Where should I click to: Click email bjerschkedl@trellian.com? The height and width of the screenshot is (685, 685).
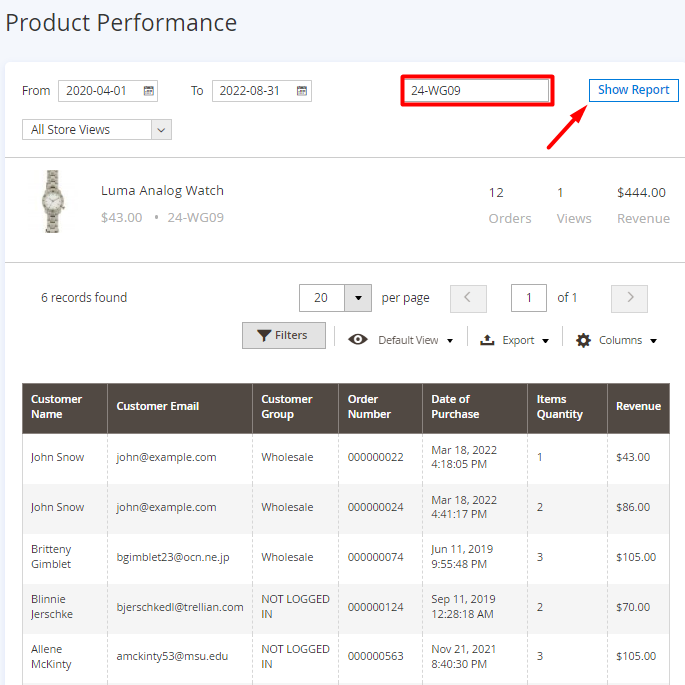point(180,607)
